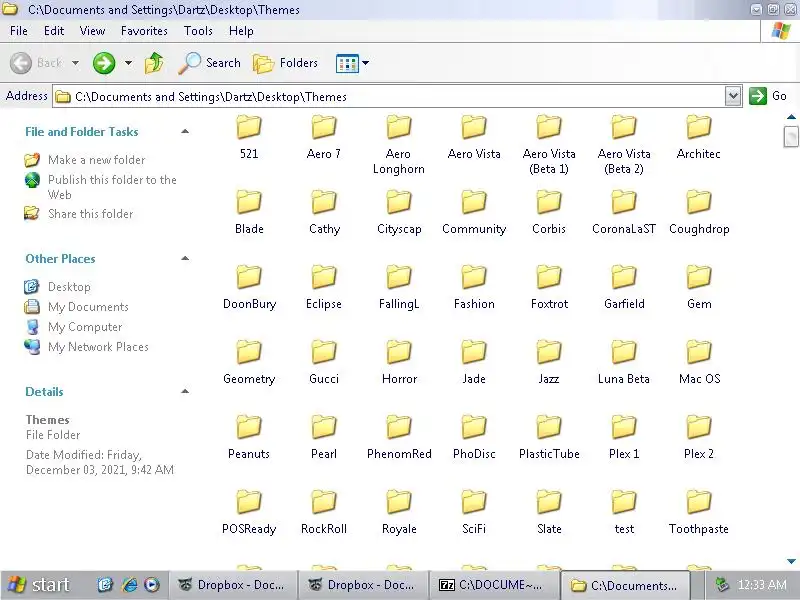Select the Gem folder
This screenshot has width=800, height=600.
pyautogui.click(x=699, y=288)
